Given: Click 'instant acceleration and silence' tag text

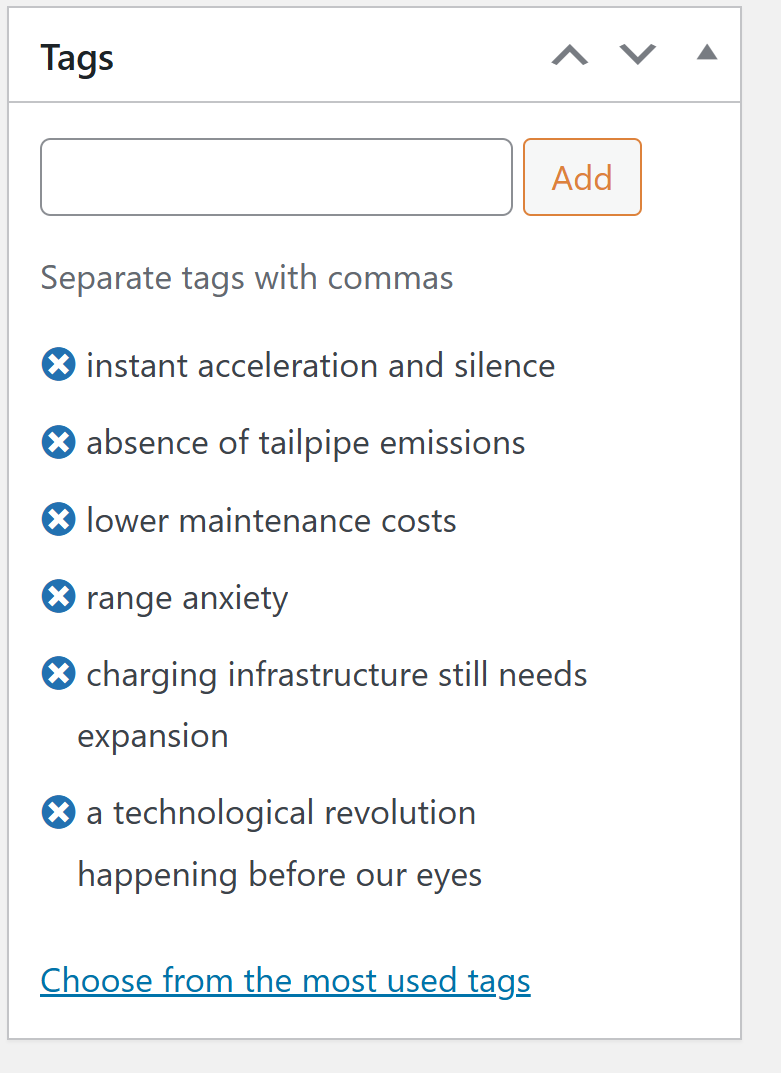Looking at the screenshot, I should tap(320, 365).
